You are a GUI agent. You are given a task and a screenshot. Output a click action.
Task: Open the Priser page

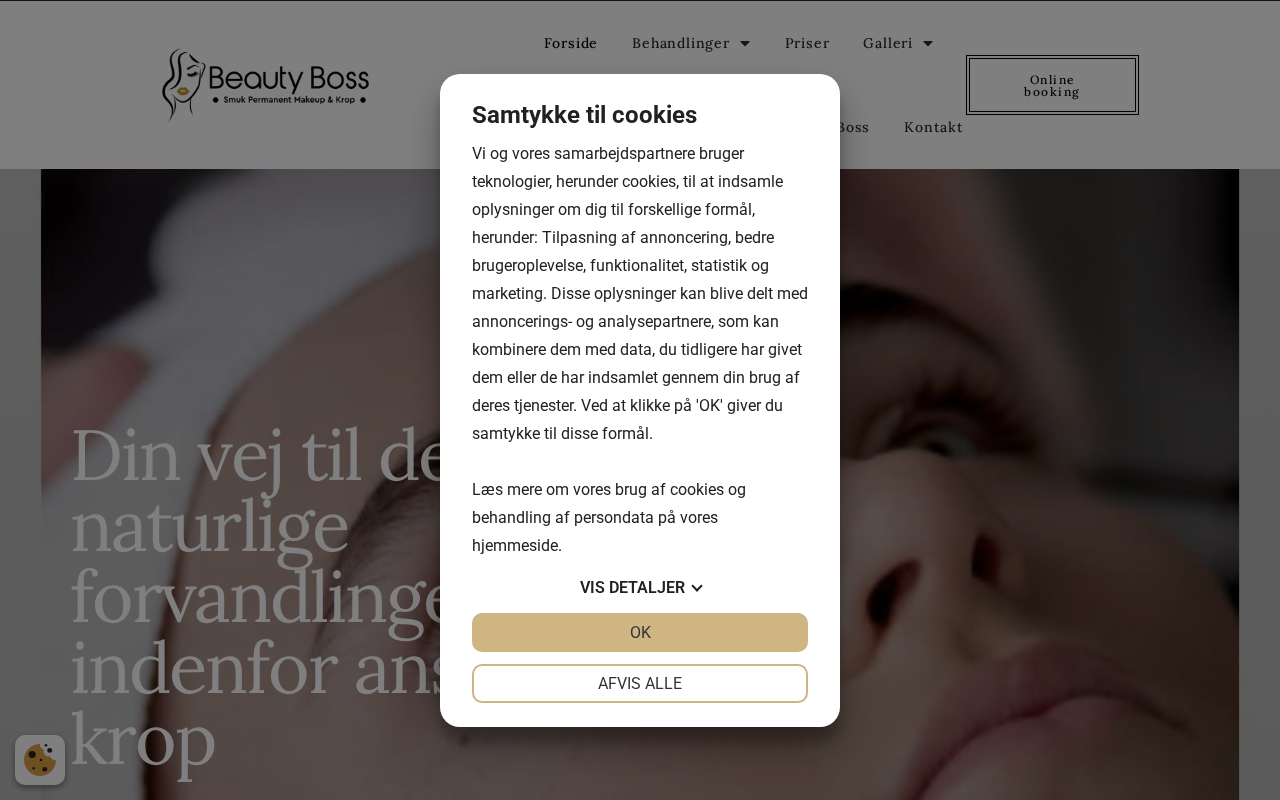click(x=807, y=43)
